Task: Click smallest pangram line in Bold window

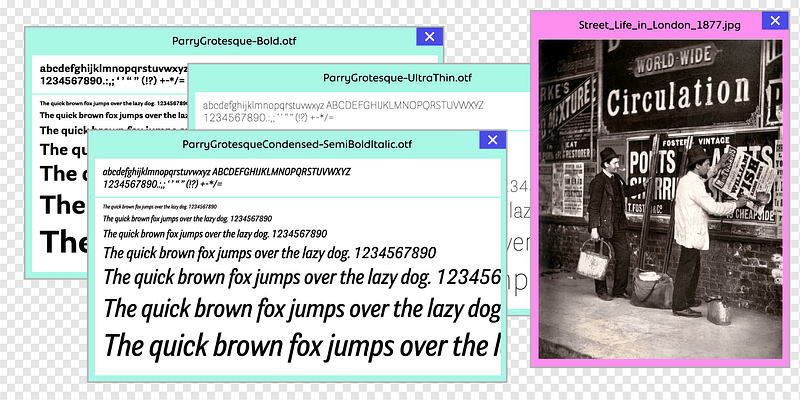Action: pyautogui.click(x=112, y=103)
